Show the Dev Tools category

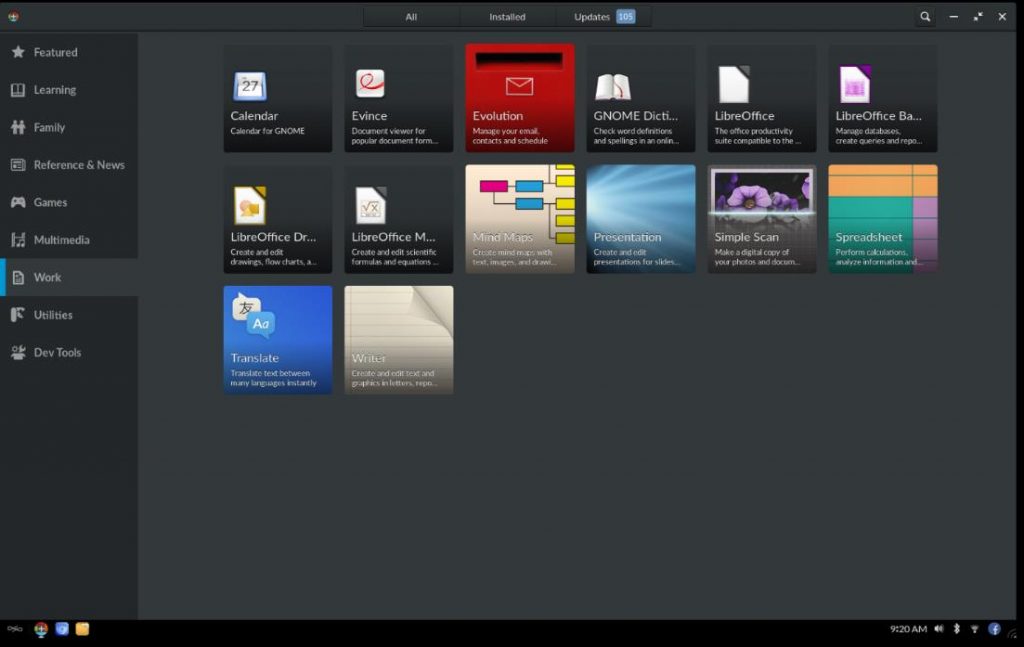pyautogui.click(x=69, y=353)
